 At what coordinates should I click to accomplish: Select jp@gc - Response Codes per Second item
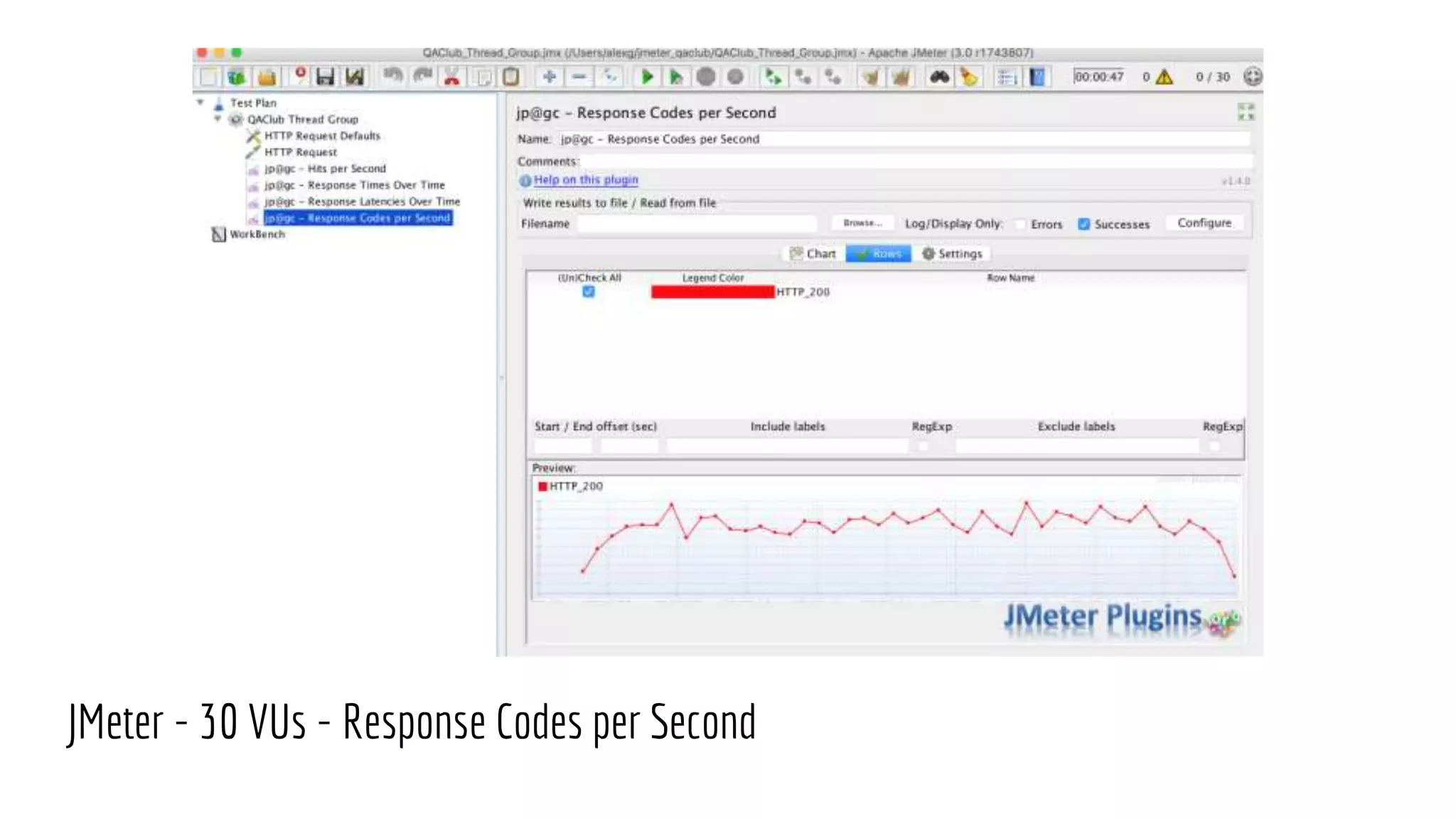click(x=358, y=218)
